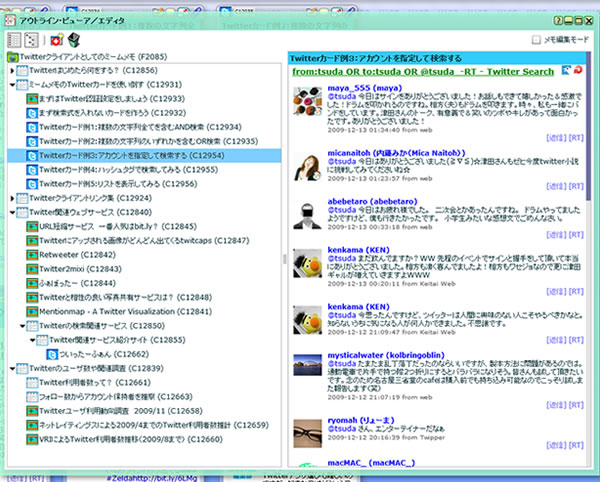Click the red camera toolbar icon
Image resolution: width=600 pixels, height=482 pixels.
[56, 41]
